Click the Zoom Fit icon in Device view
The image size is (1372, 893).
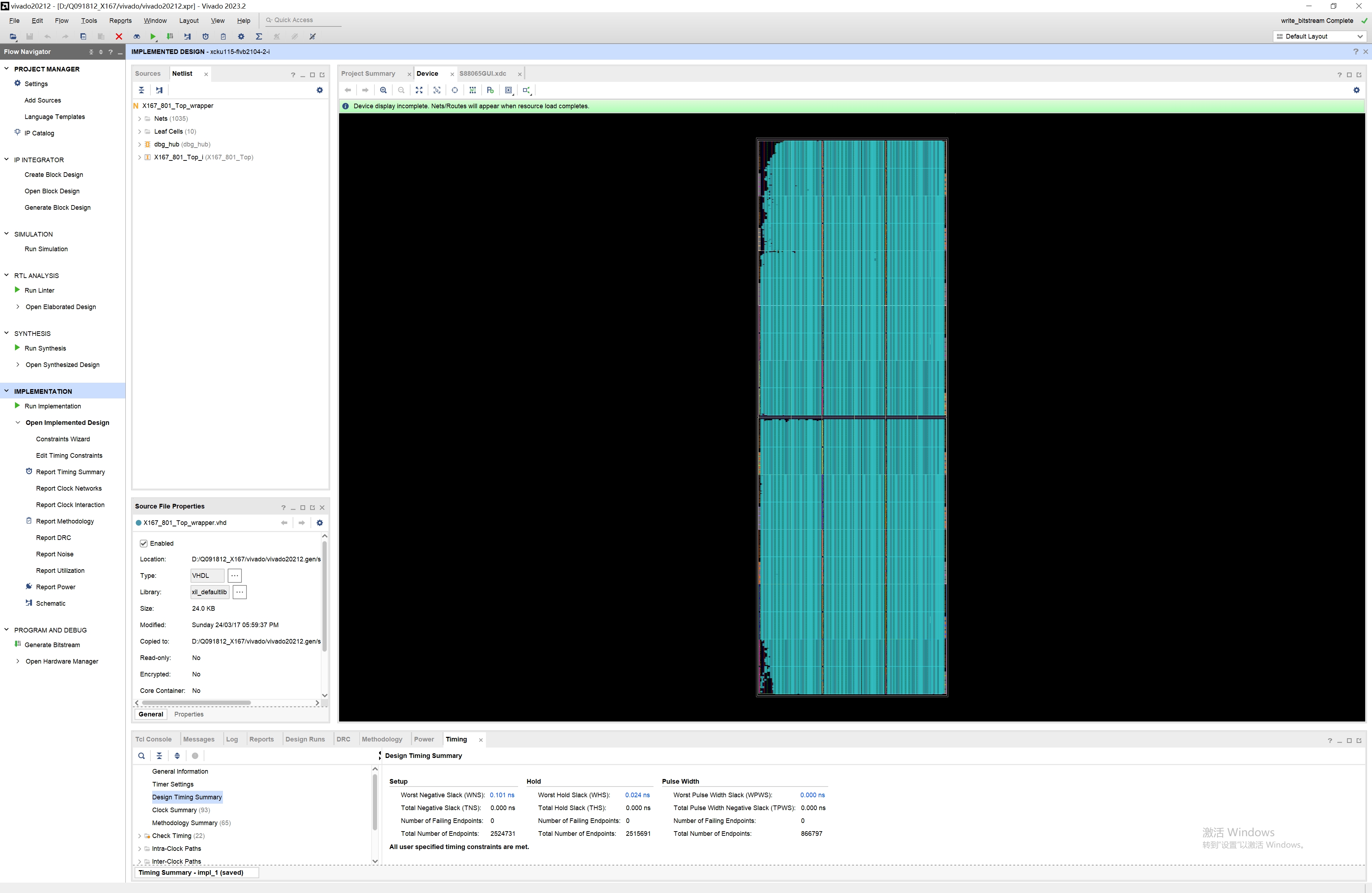(x=419, y=90)
